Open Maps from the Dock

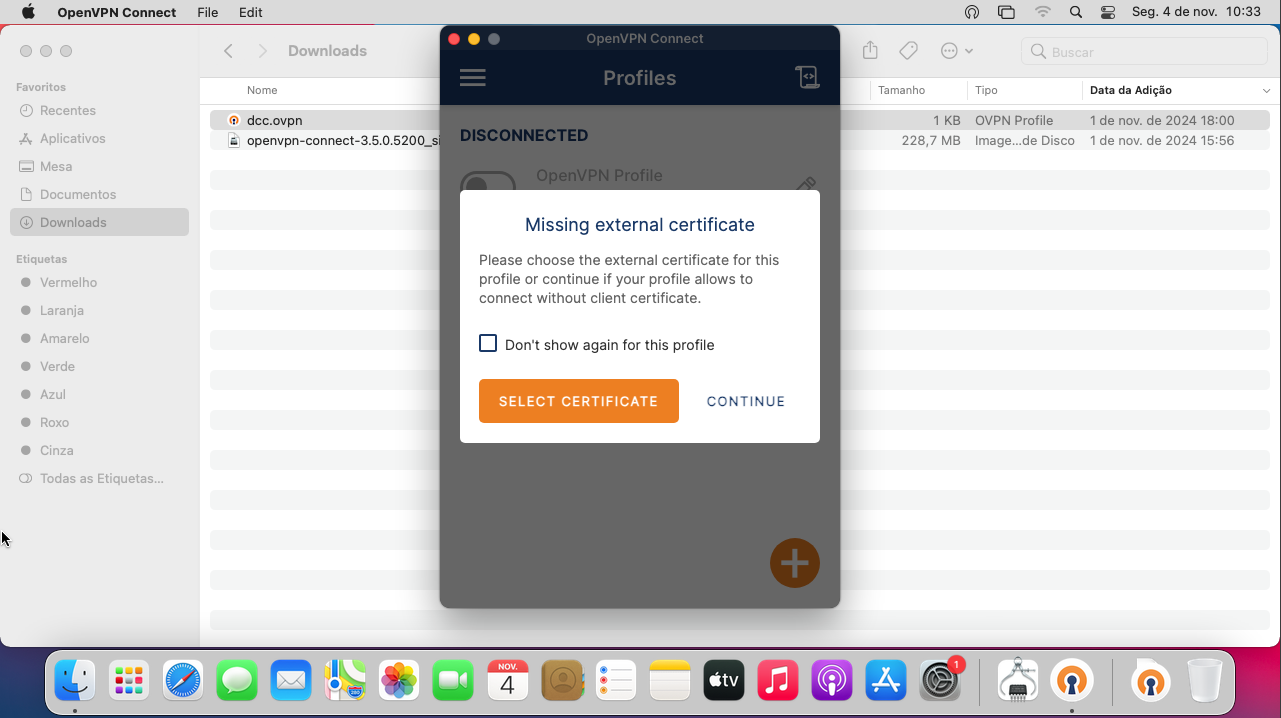[x=345, y=681]
